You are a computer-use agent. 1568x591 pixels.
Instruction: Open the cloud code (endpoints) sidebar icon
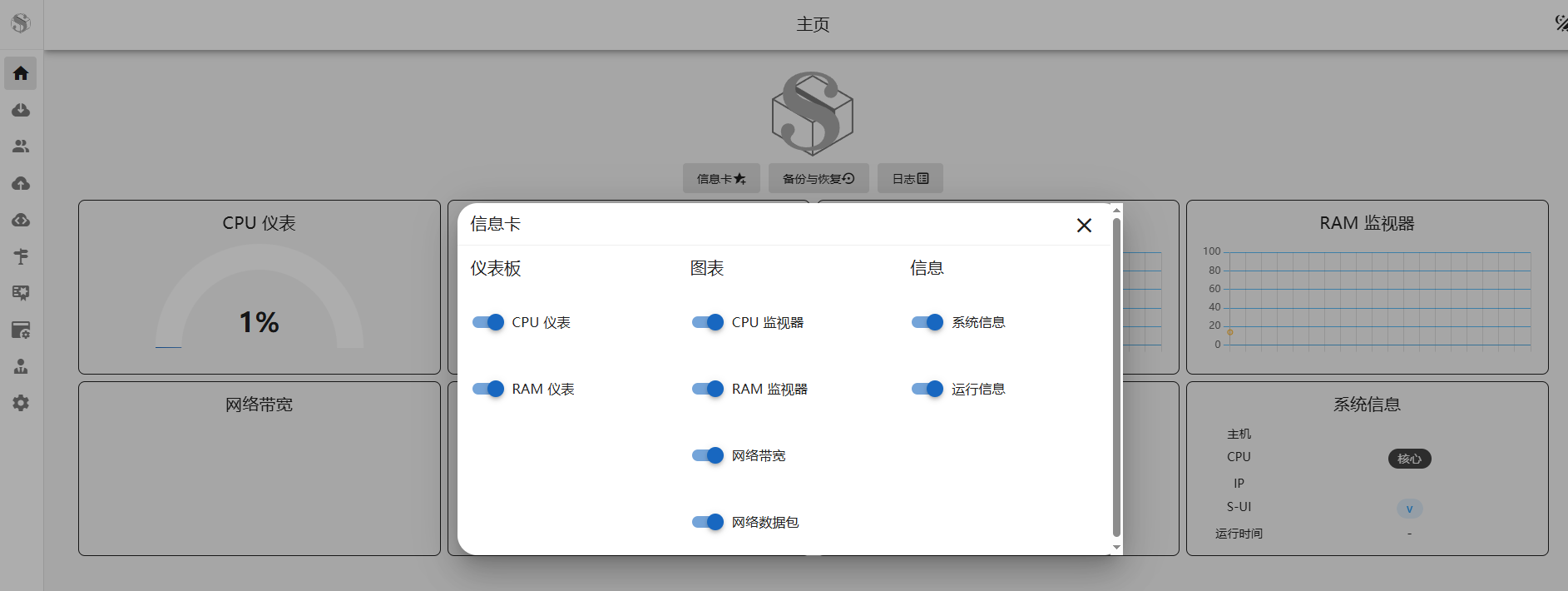coord(21,220)
